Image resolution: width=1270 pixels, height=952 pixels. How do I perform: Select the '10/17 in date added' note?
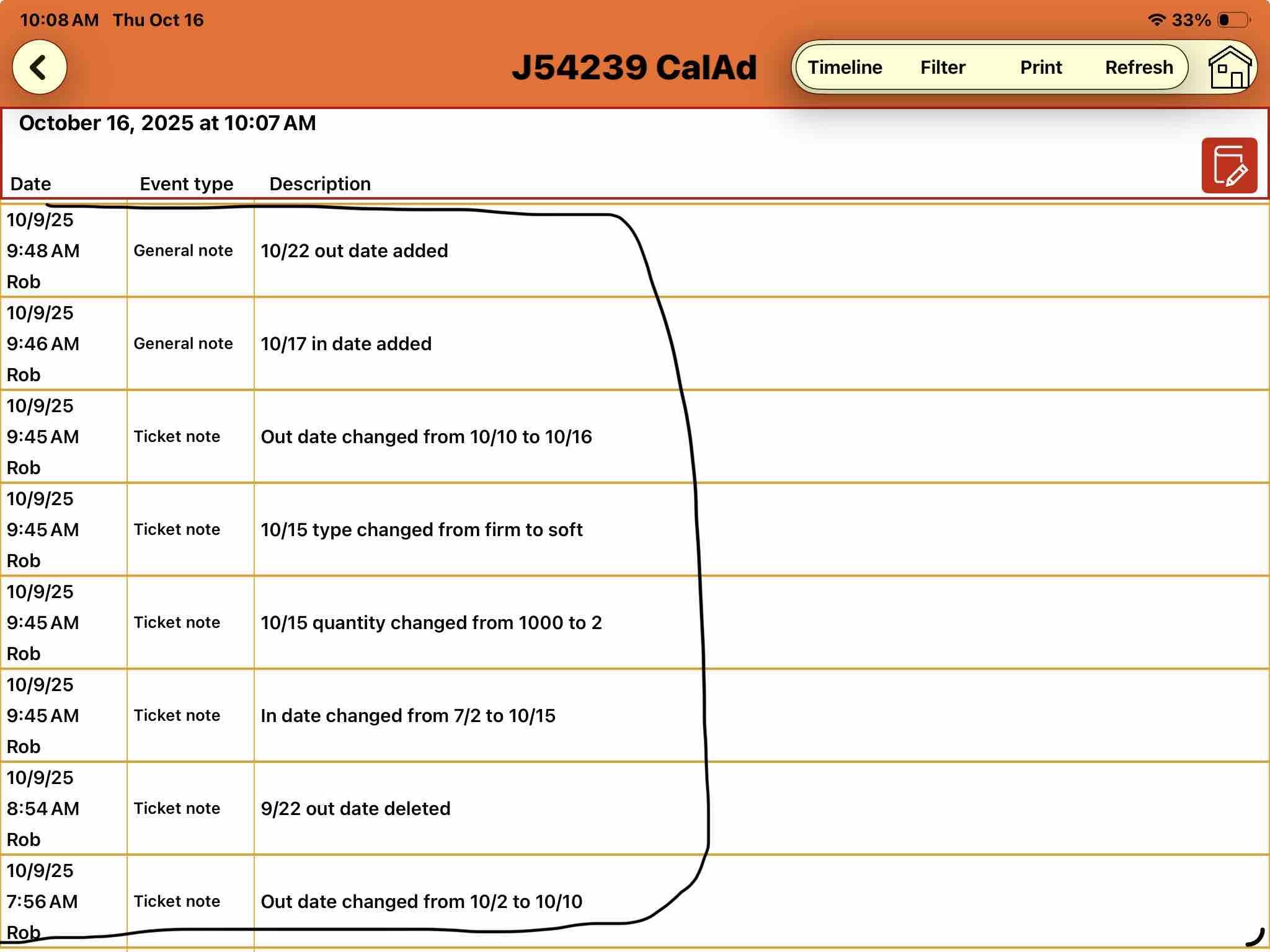click(x=346, y=344)
